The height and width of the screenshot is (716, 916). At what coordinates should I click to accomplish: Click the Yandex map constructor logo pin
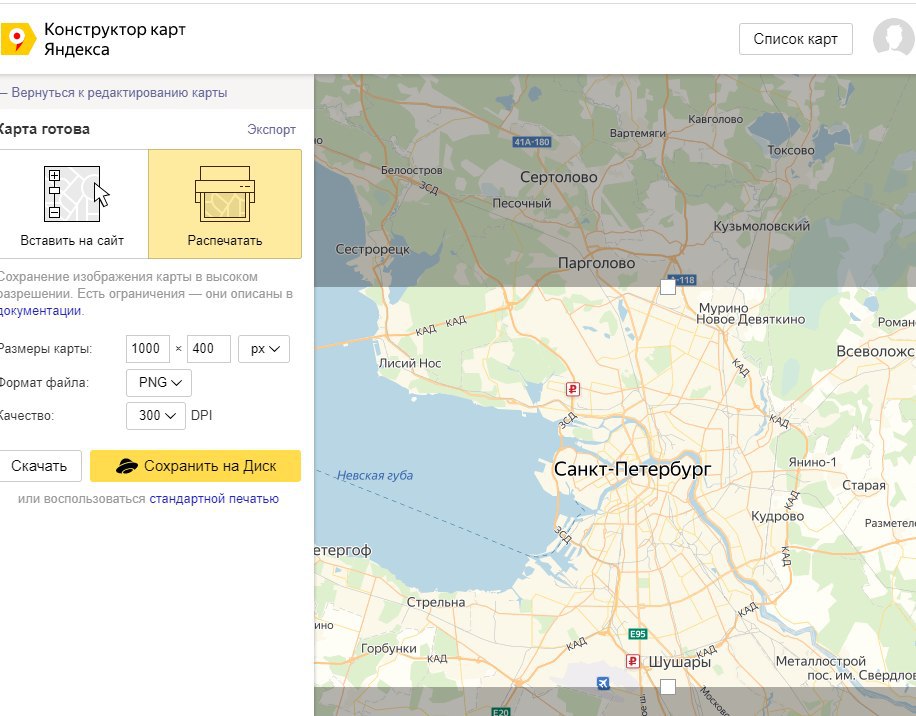pyautogui.click(x=18, y=39)
